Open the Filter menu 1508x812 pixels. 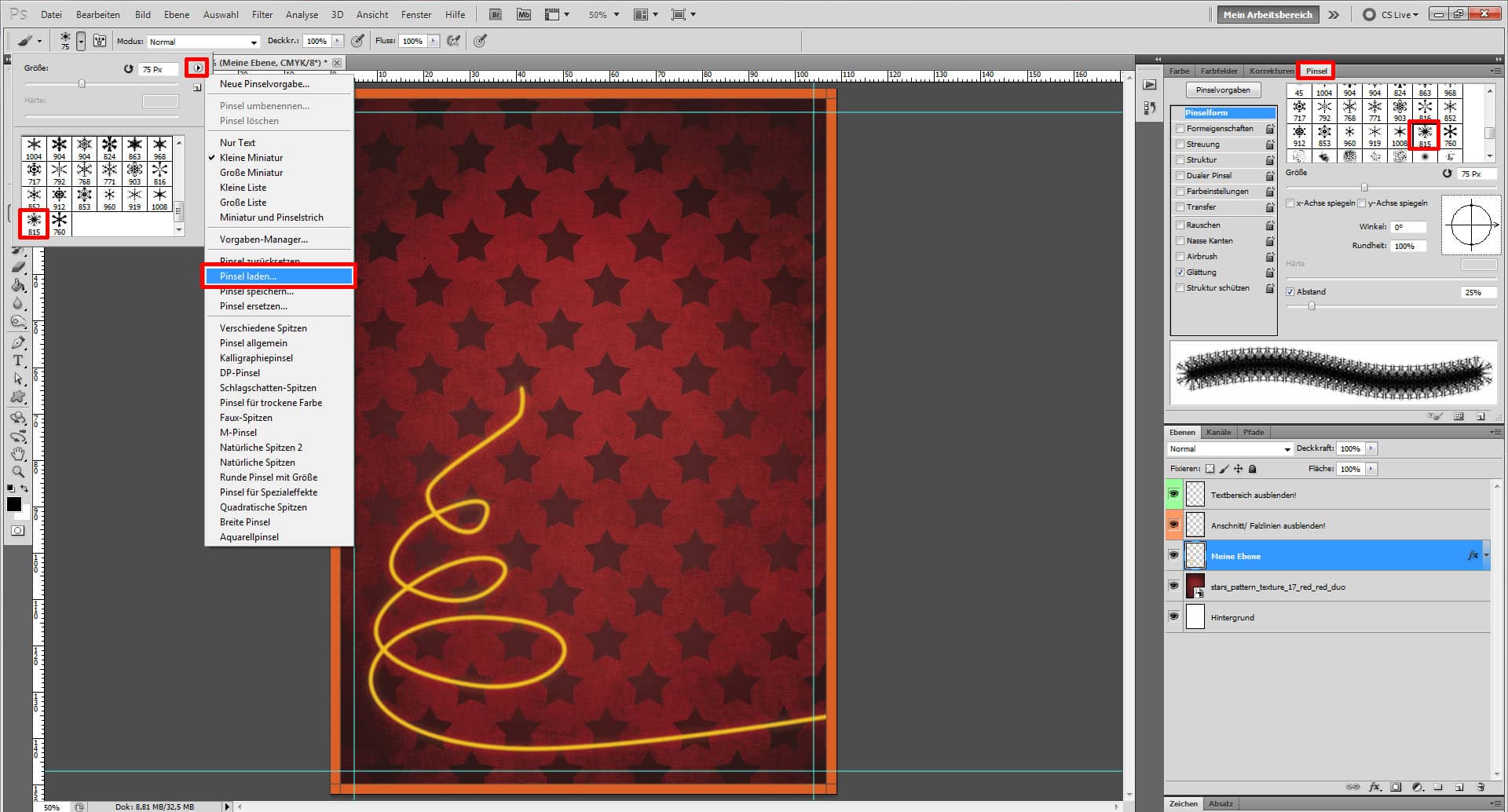click(x=262, y=14)
